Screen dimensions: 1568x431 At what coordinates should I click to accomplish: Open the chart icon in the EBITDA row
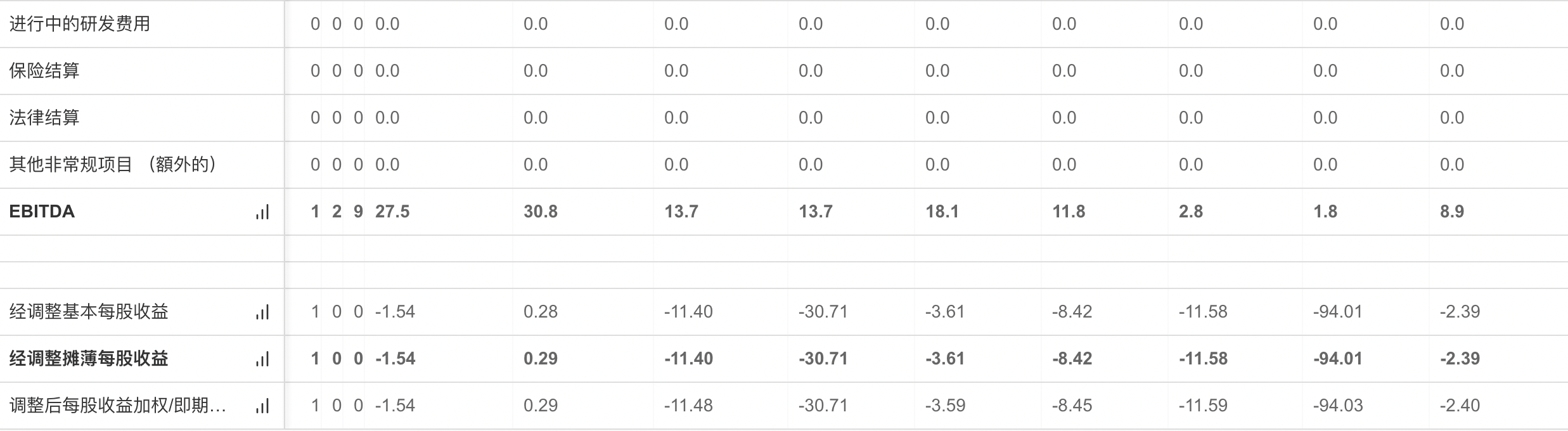click(262, 212)
